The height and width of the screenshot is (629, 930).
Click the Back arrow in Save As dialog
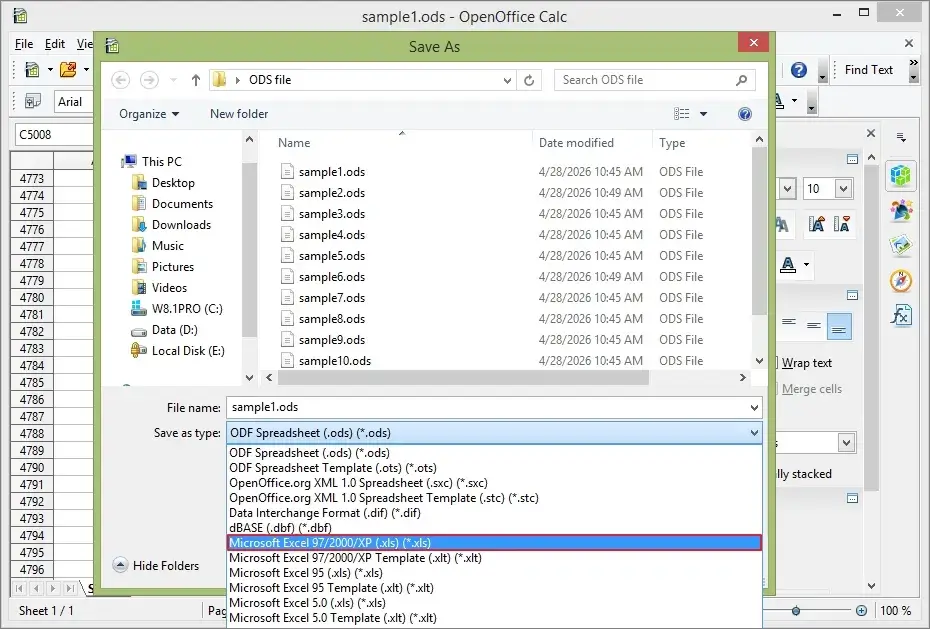tap(120, 79)
